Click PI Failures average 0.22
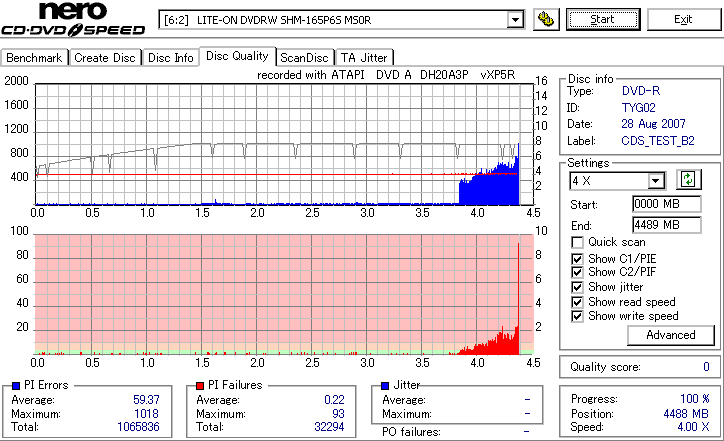Image resolution: width=724 pixels, height=441 pixels. pos(334,399)
